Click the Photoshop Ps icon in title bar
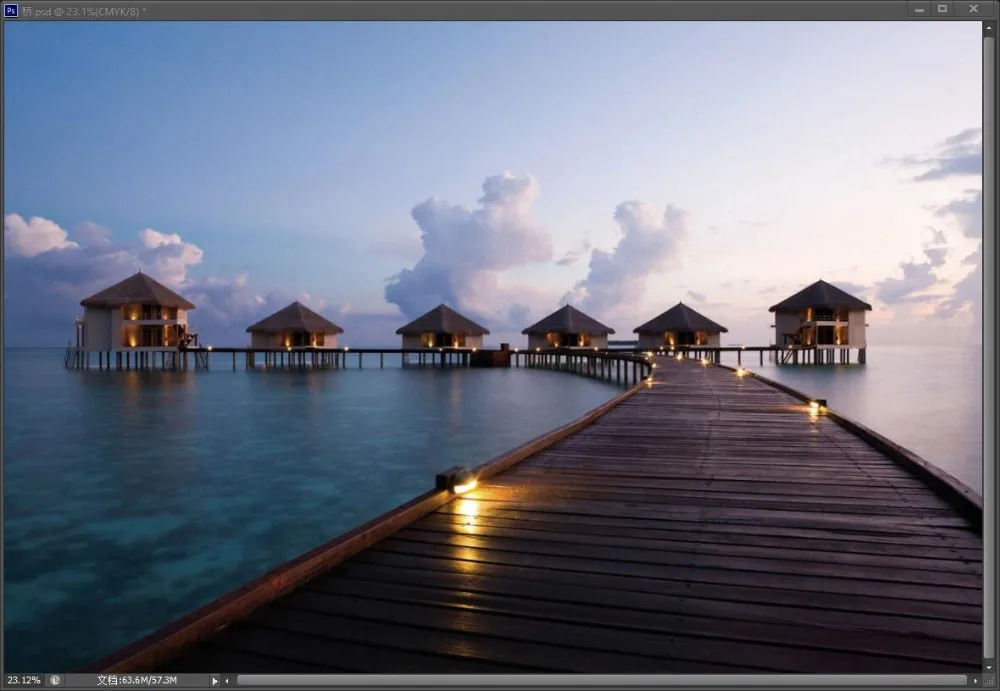This screenshot has height=691, width=1000. coord(11,10)
